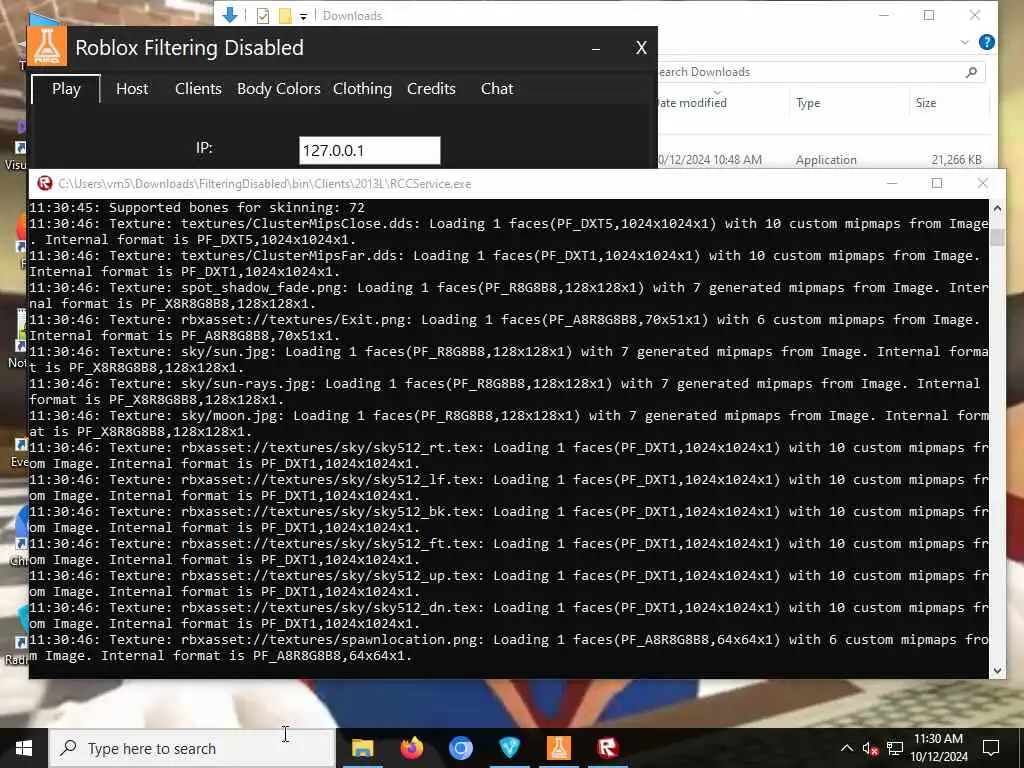
Task: Switch to the orange flask launcher taskbar icon
Action: tap(558, 748)
